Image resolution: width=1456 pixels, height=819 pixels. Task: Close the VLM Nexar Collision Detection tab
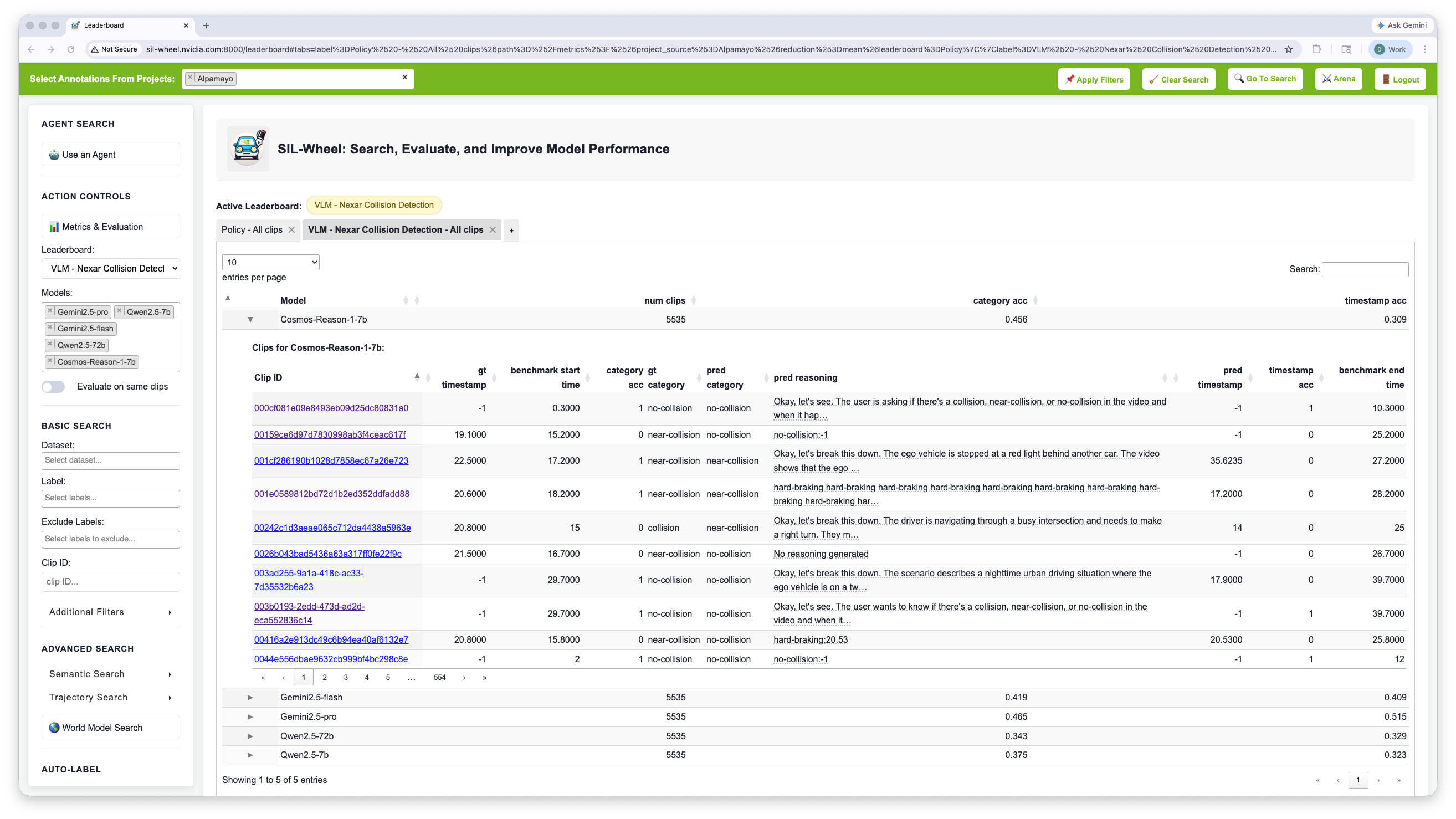[x=493, y=229]
